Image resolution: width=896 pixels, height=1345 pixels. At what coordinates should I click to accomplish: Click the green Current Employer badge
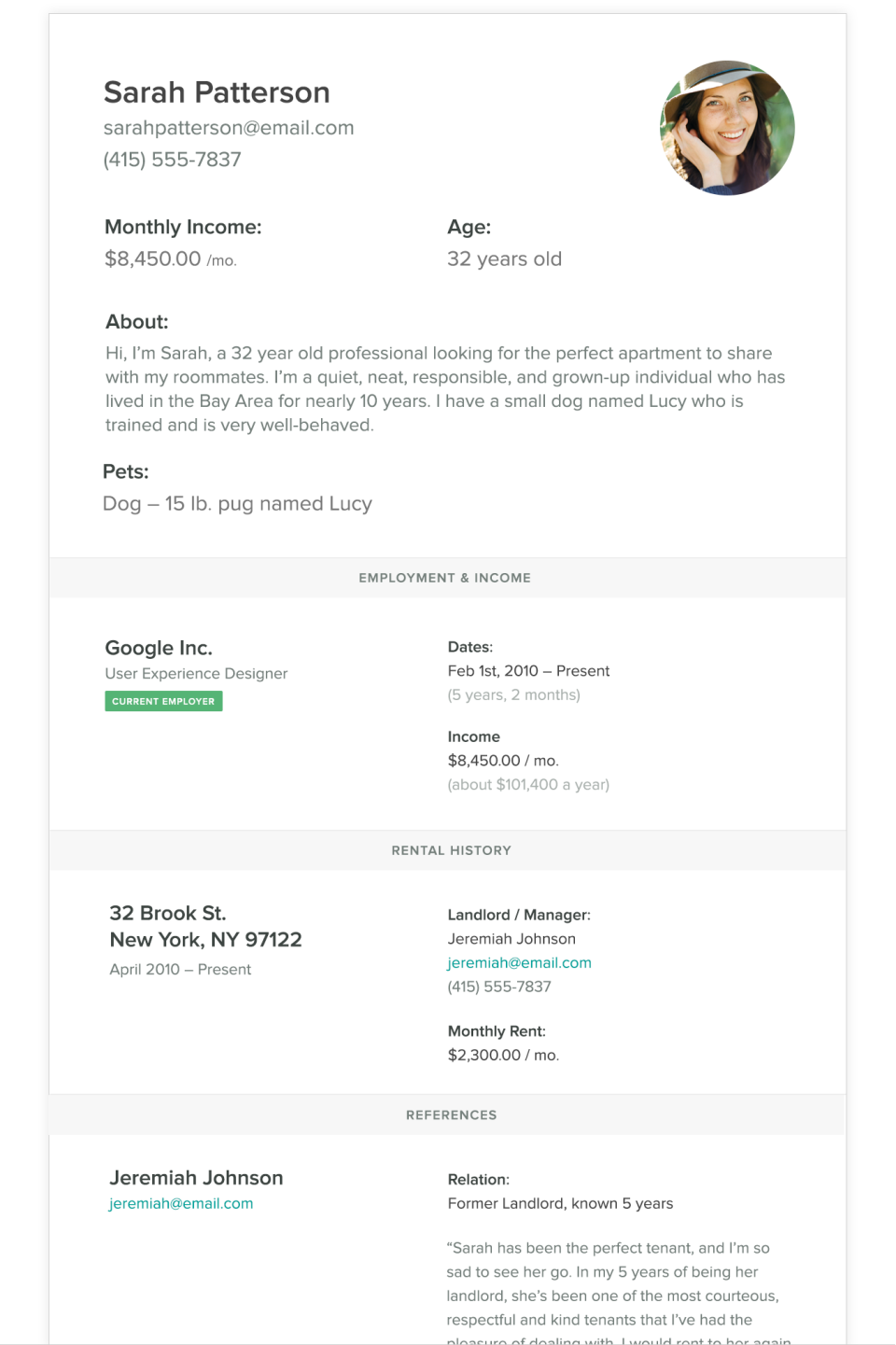click(163, 701)
